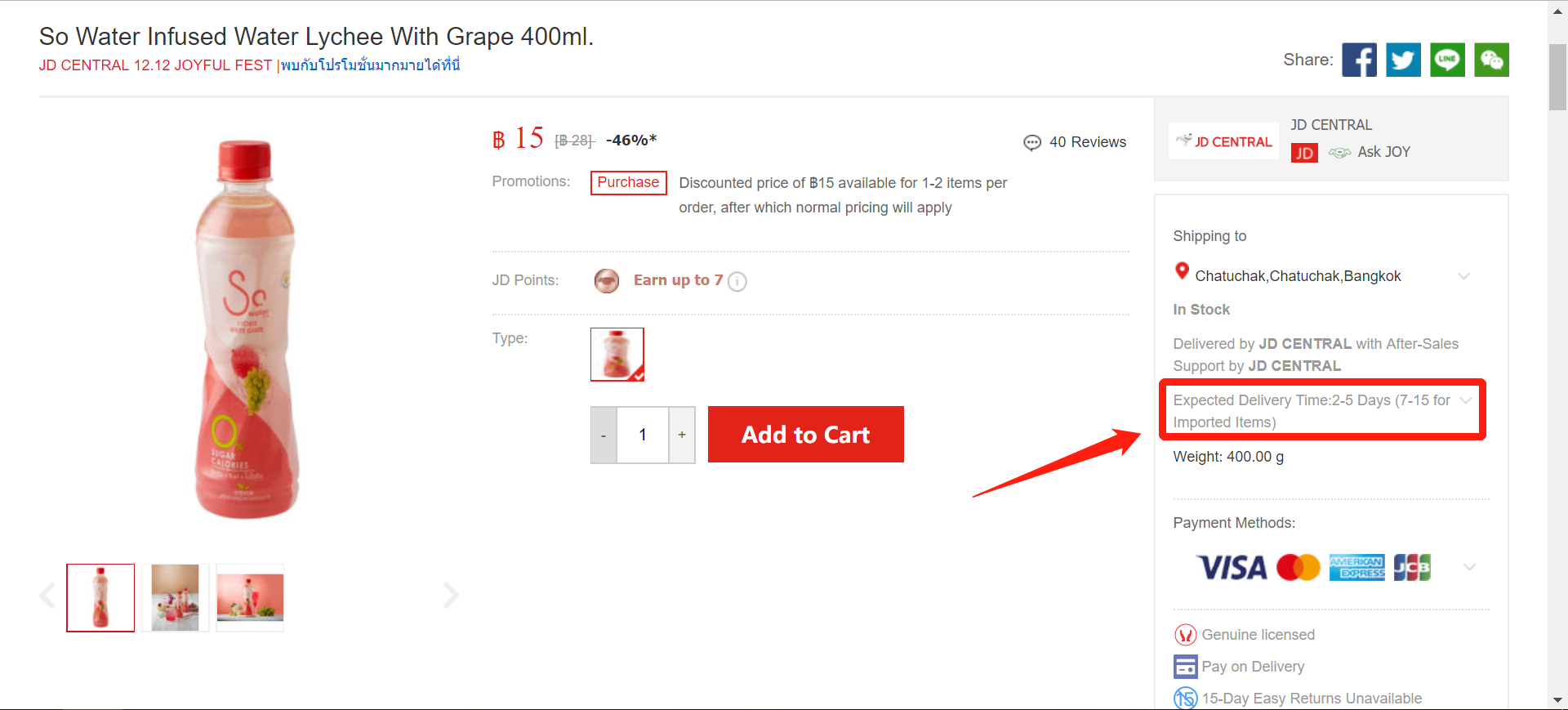Share product via LINE icon
The height and width of the screenshot is (710, 1568).
tap(1447, 60)
